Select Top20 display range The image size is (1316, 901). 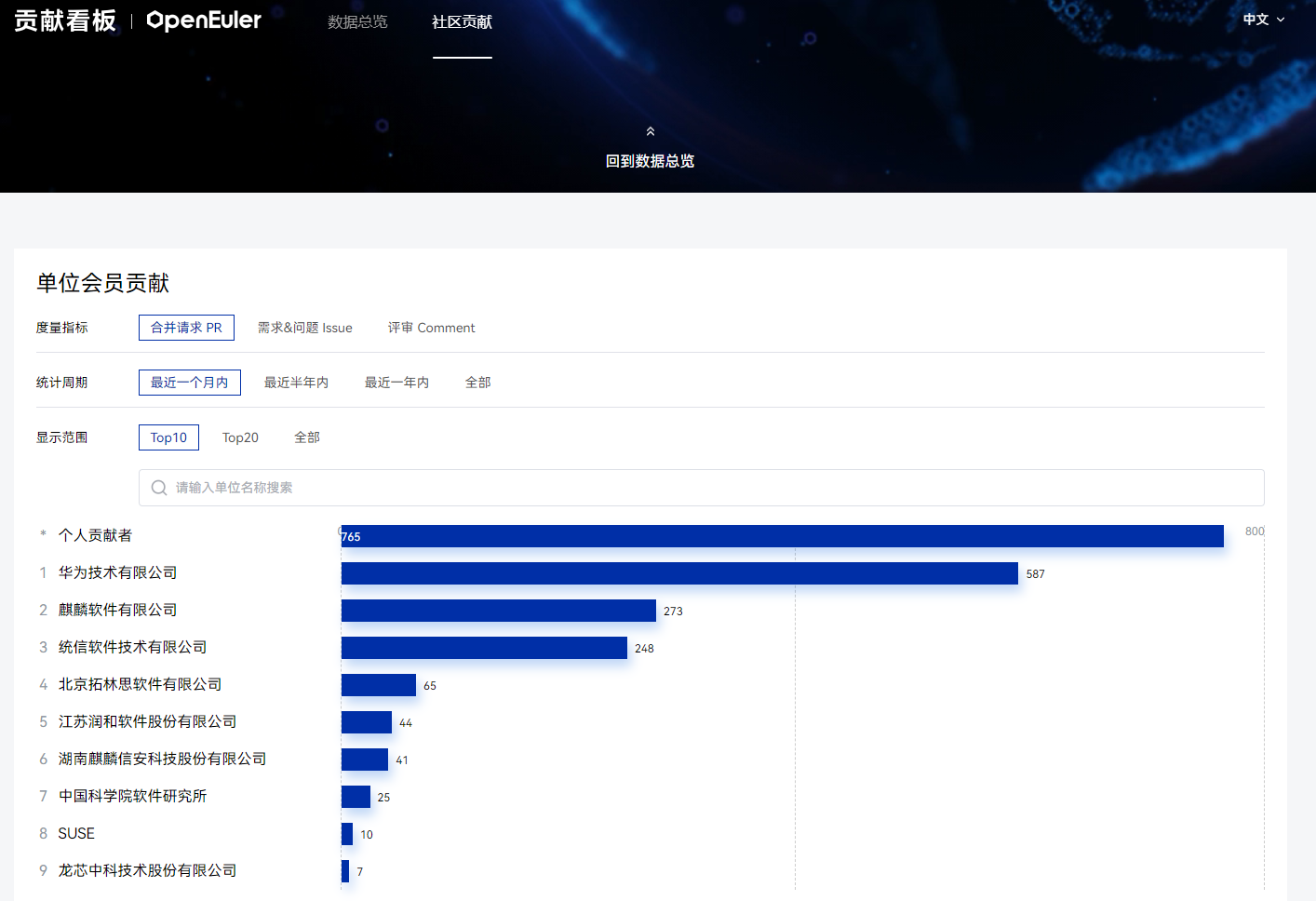coord(240,437)
